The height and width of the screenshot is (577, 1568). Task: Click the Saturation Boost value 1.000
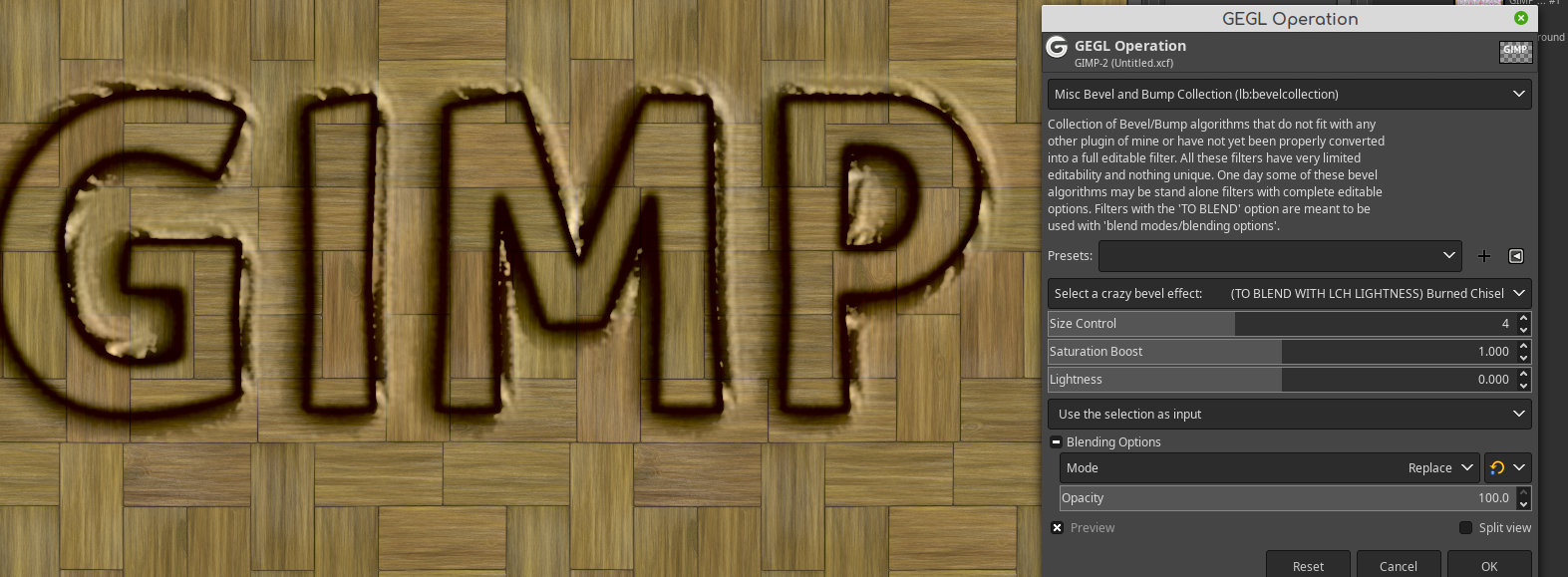[x=1493, y=352]
